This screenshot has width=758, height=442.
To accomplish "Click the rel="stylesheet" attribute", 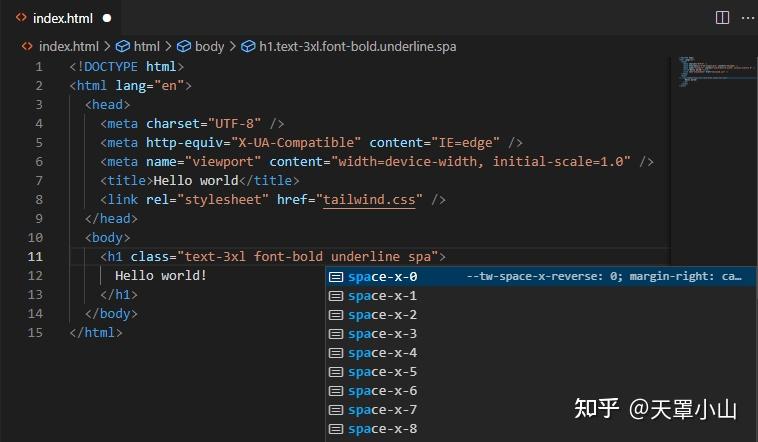I will click(207, 199).
